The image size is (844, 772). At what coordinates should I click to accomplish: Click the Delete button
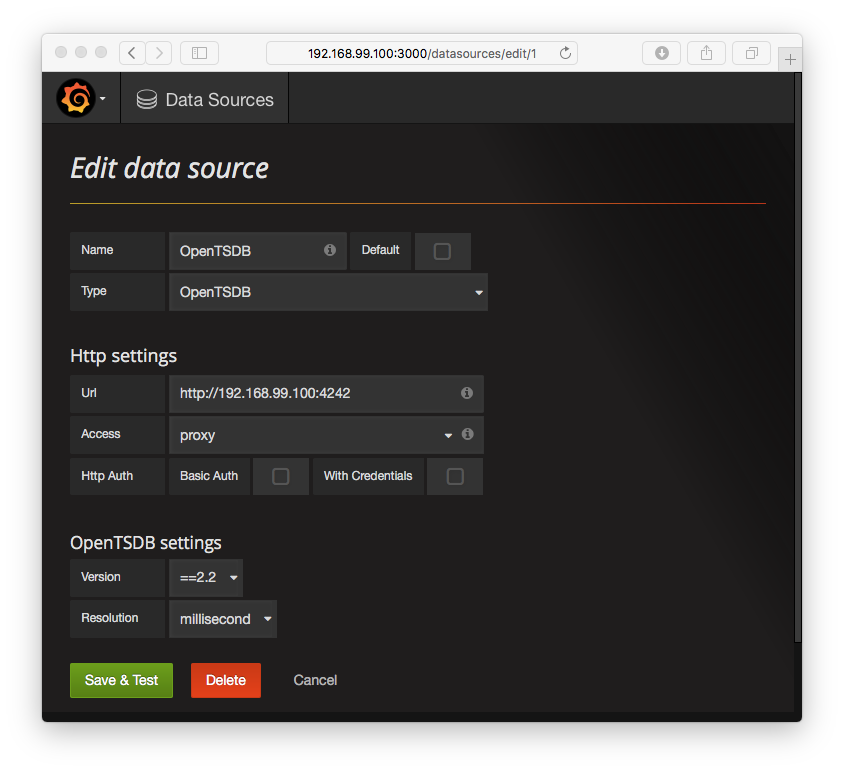coord(226,680)
